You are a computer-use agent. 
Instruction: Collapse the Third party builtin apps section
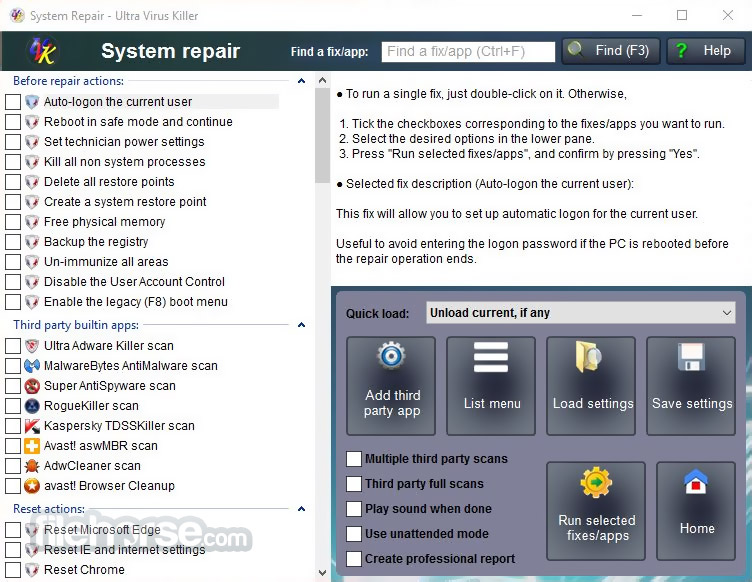tap(301, 325)
